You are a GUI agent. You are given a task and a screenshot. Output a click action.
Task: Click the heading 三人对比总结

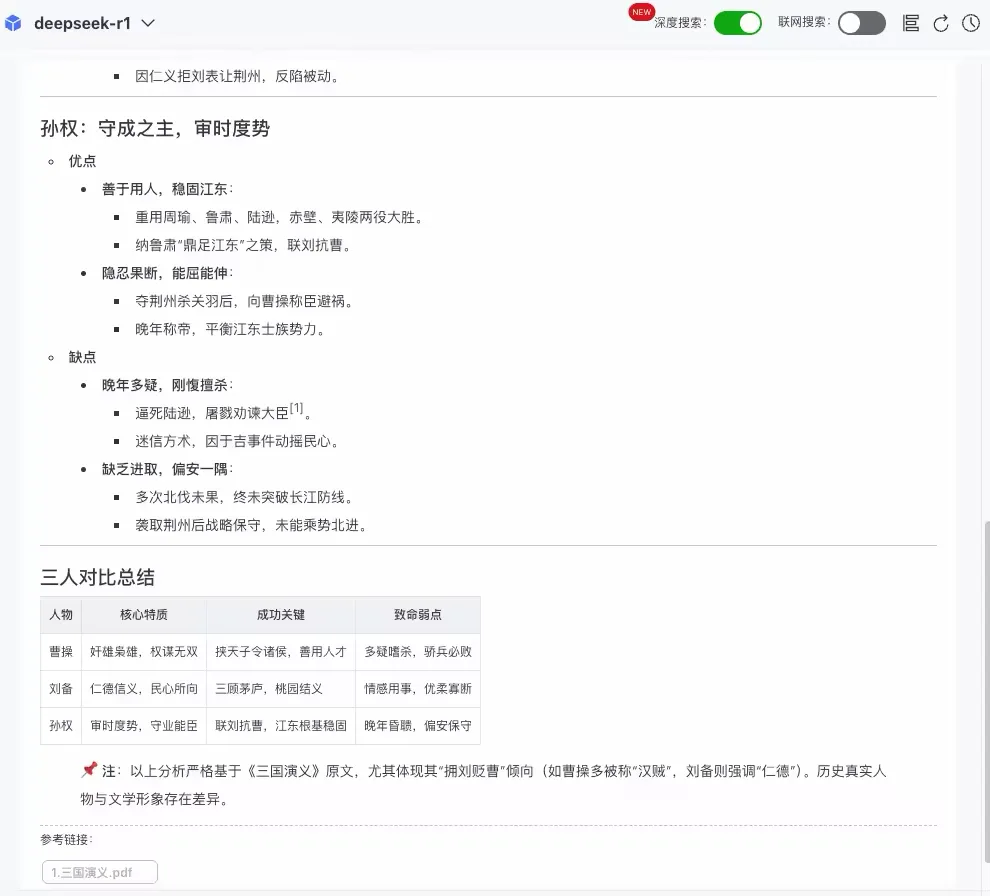(97, 576)
